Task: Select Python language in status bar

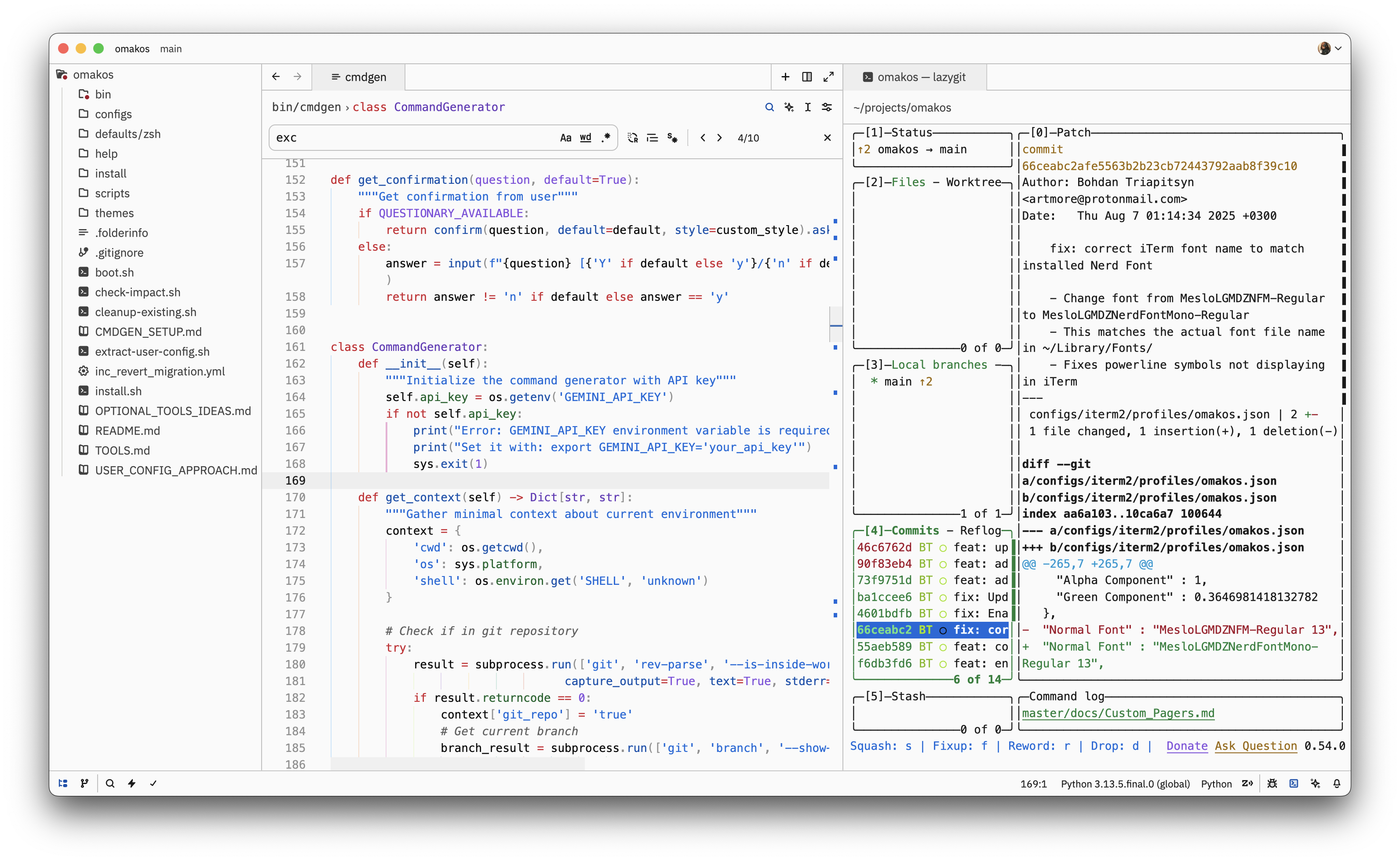Action: pos(1216,784)
